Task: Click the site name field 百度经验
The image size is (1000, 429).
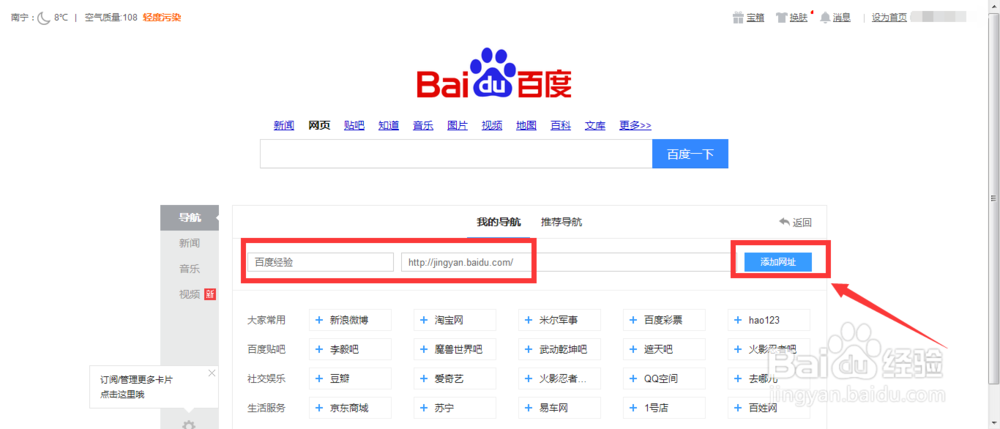Action: pyautogui.click(x=320, y=262)
